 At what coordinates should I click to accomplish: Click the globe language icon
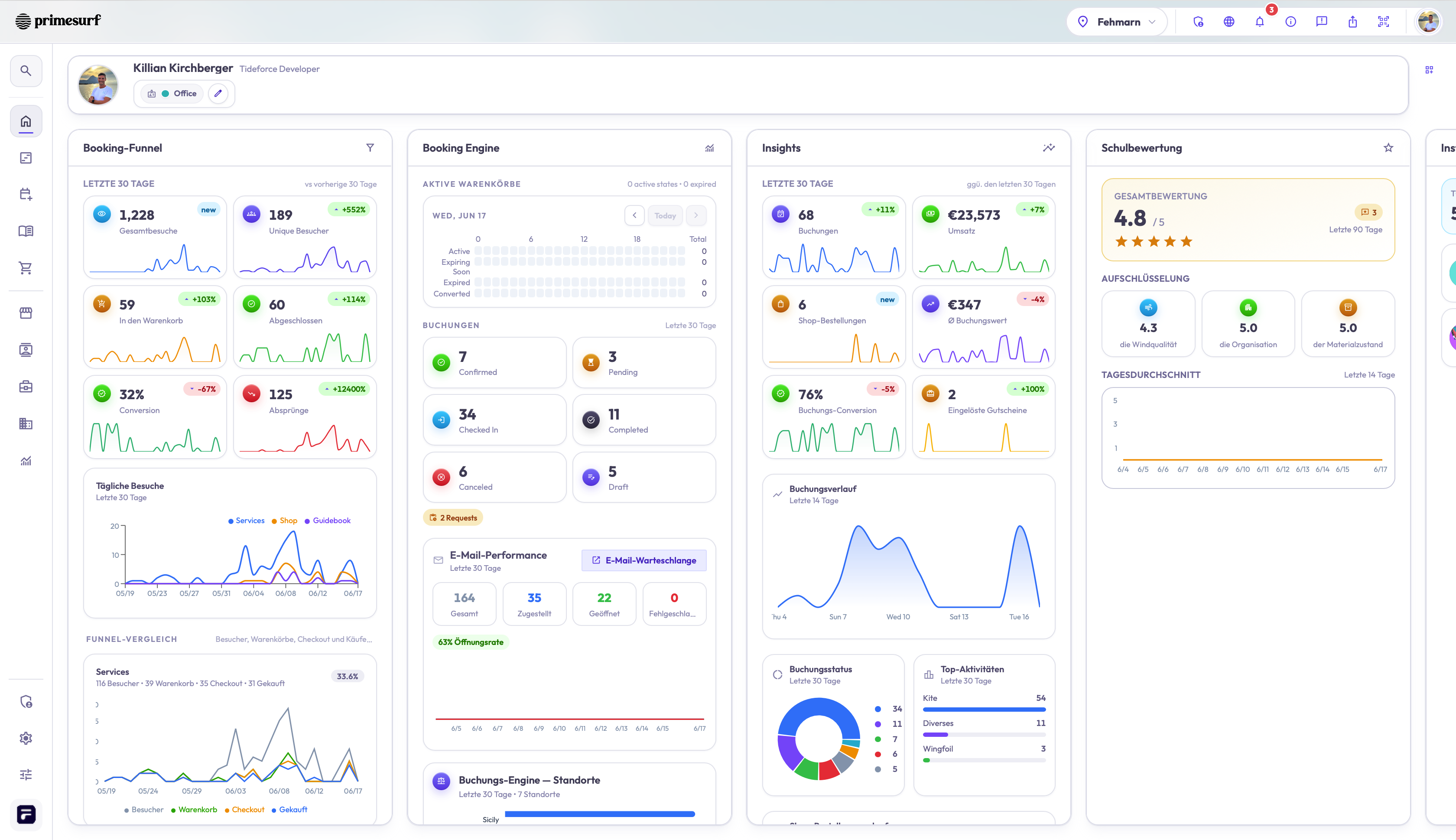1229,22
